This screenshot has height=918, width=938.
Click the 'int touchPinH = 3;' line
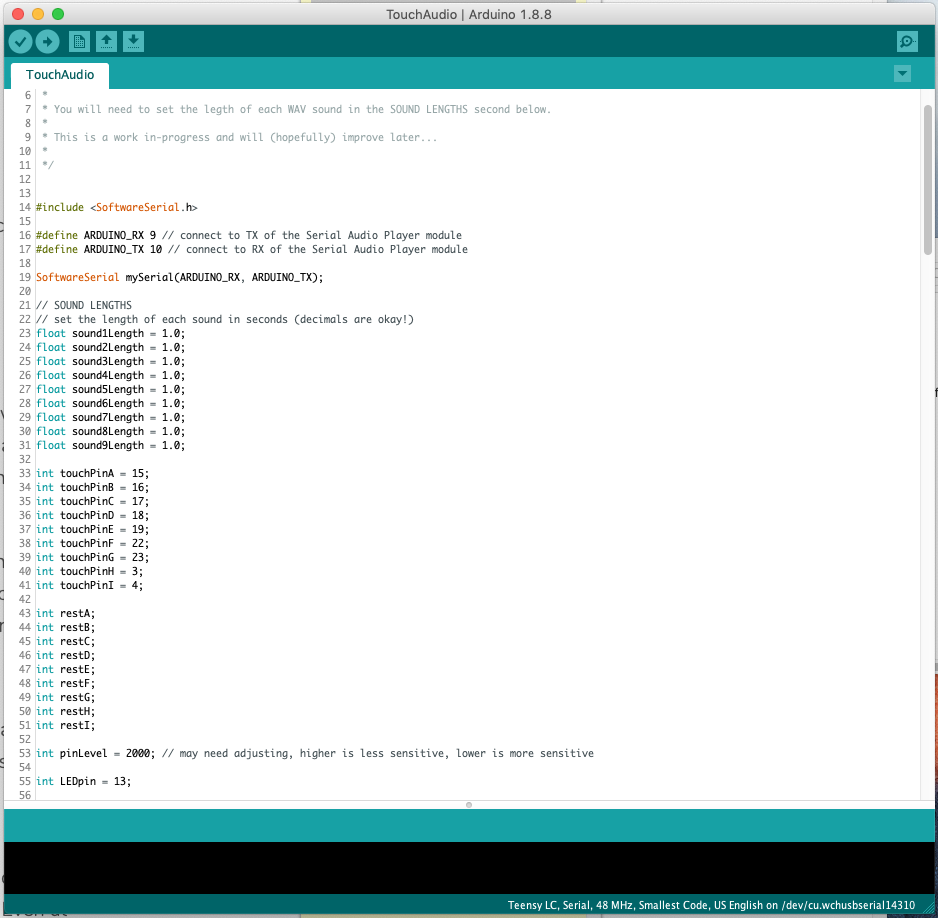(x=90, y=572)
